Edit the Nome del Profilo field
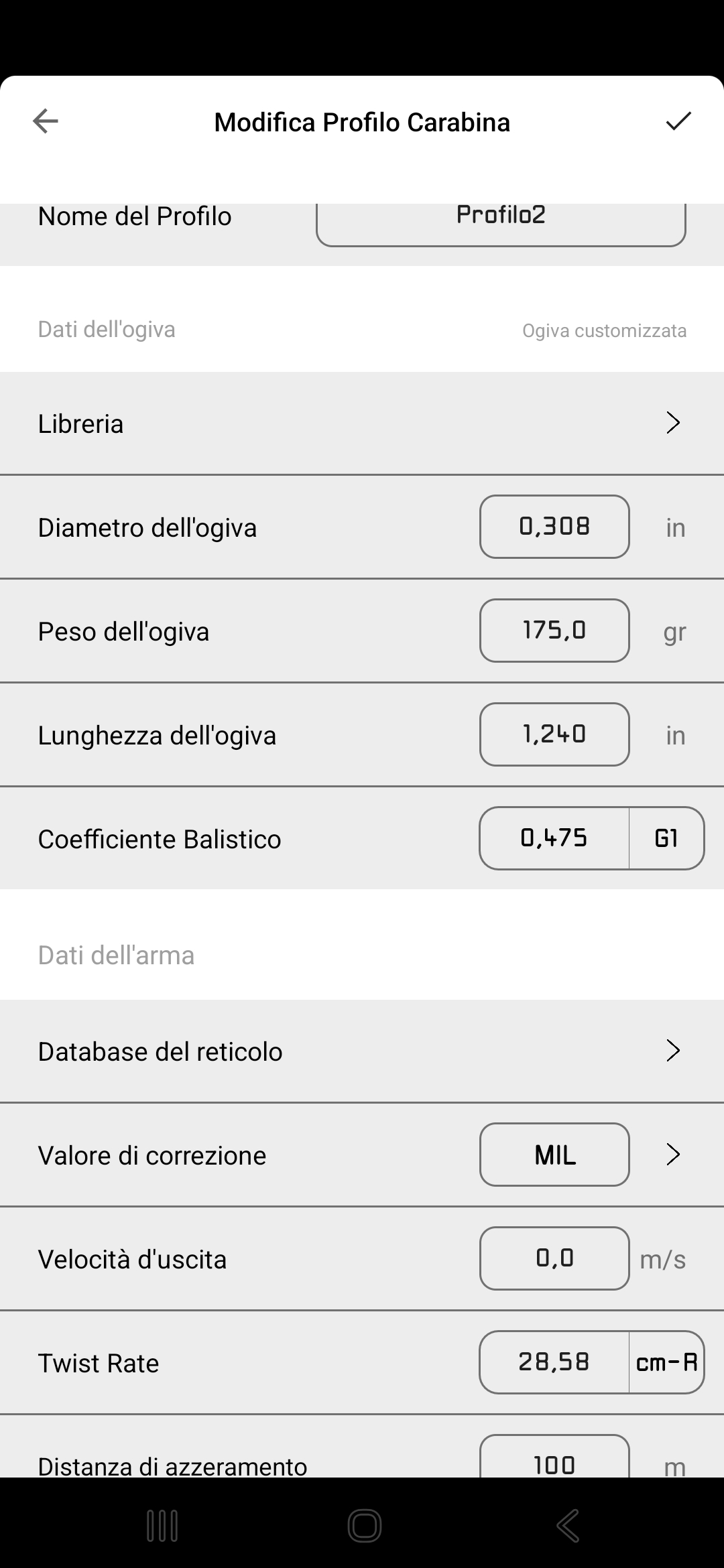Screen dimensions: 724x1568 tap(501, 218)
